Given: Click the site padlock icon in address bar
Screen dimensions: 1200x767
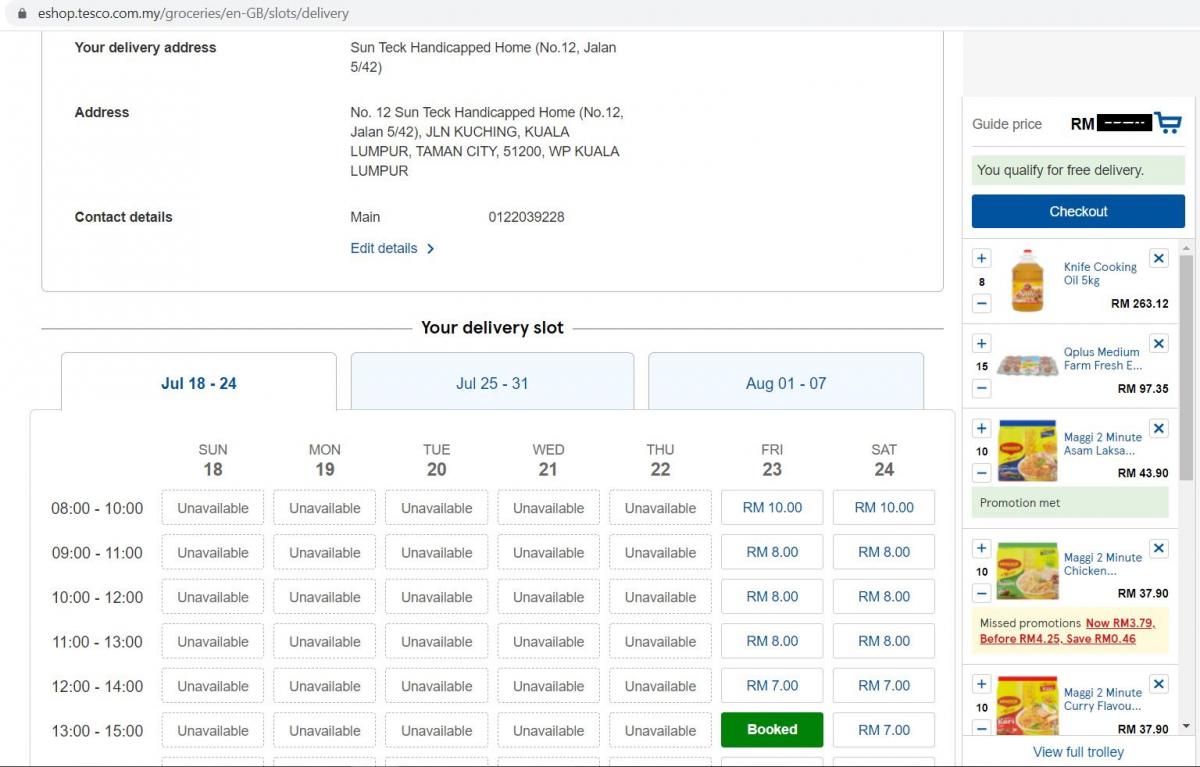Looking at the screenshot, I should [22, 14].
